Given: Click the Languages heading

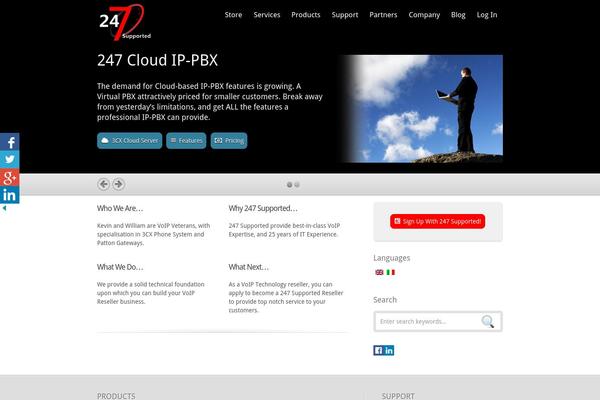Looking at the screenshot, I should click(x=391, y=258).
